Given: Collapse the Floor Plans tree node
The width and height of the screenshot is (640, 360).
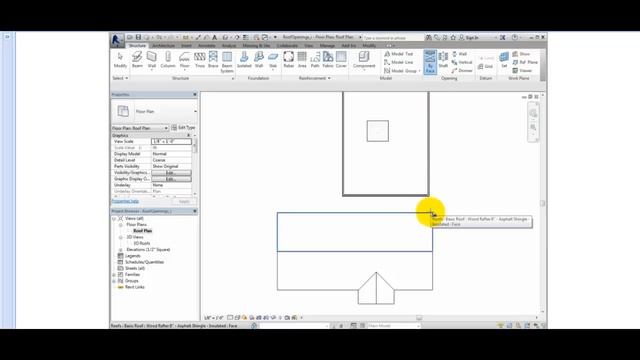Looking at the screenshot, I should (120, 224).
